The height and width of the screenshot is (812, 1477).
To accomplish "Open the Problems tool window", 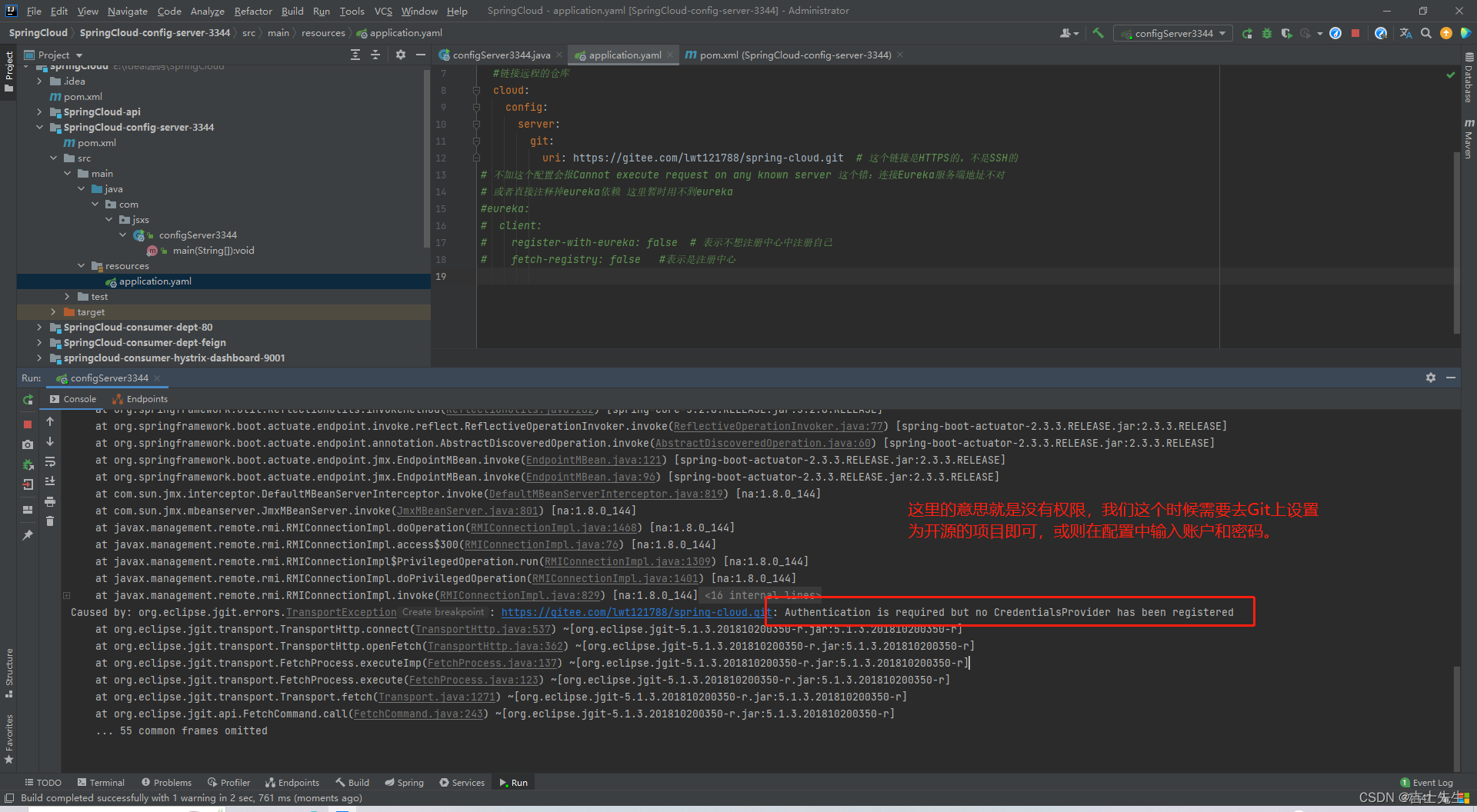I will pyautogui.click(x=166, y=783).
